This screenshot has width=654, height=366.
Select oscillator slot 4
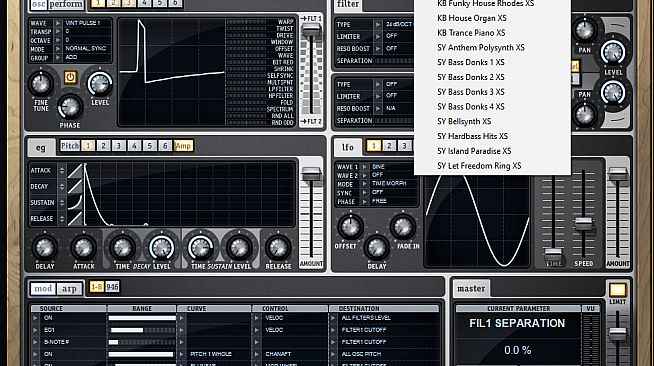[144, 3]
